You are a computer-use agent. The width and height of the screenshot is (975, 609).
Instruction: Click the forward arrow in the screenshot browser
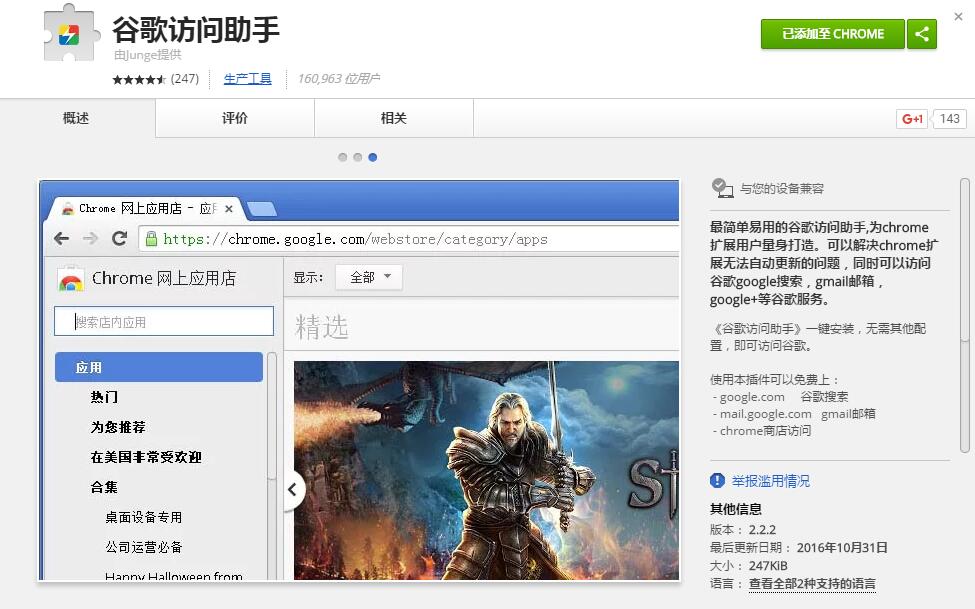[91, 238]
